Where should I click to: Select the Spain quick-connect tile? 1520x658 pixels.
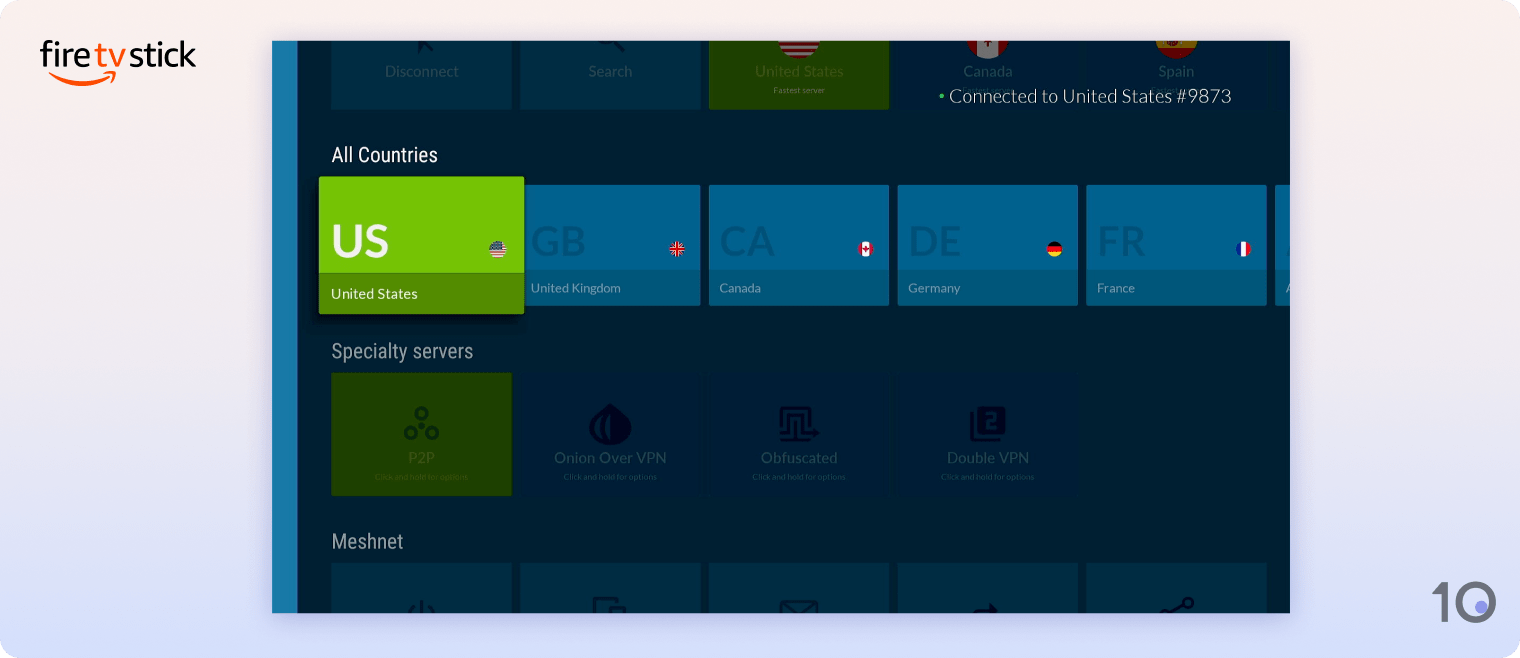(1176, 60)
